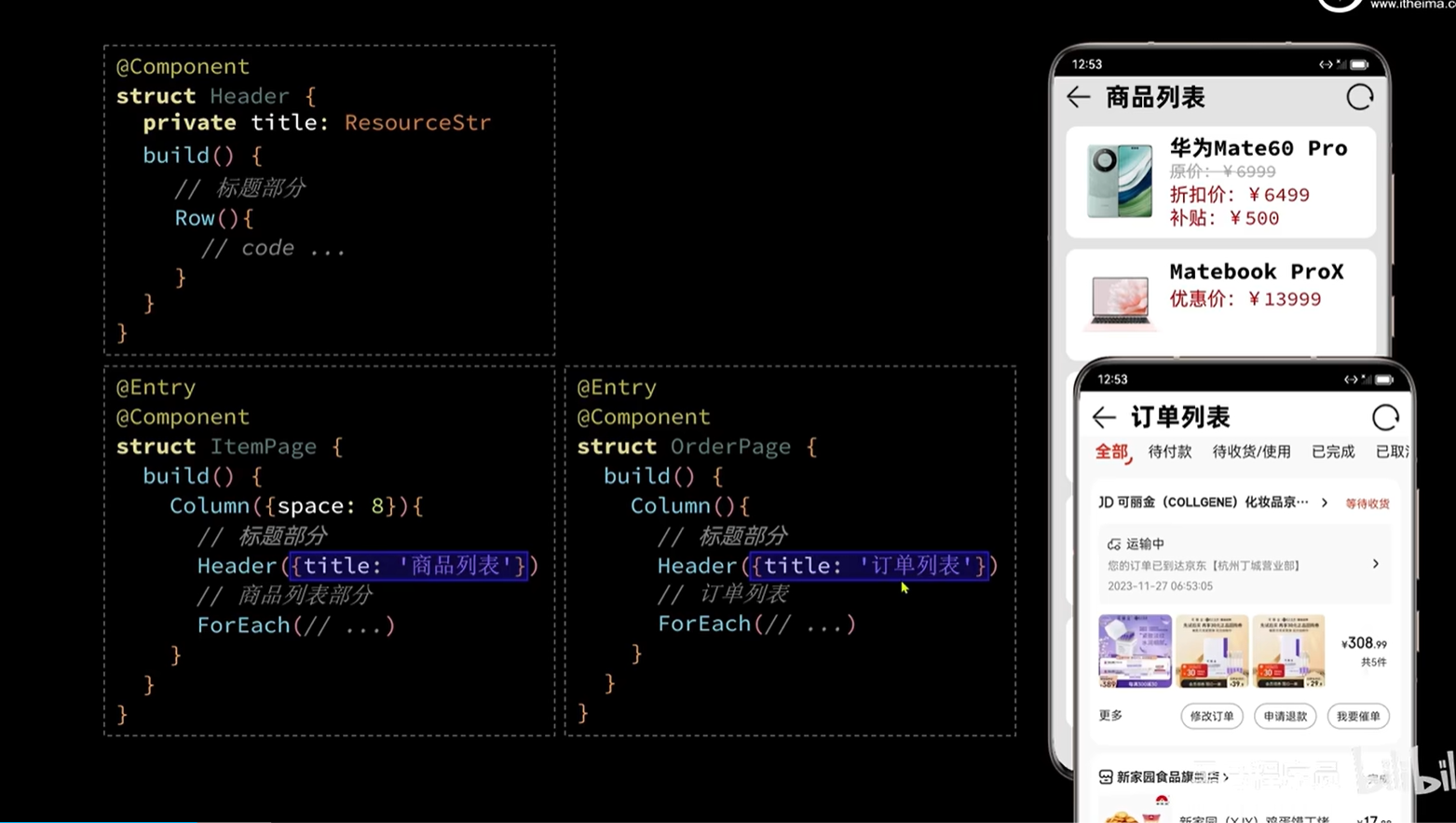Click the 修改订单 button
Viewport: 1456px width, 823px height.
pos(1211,716)
